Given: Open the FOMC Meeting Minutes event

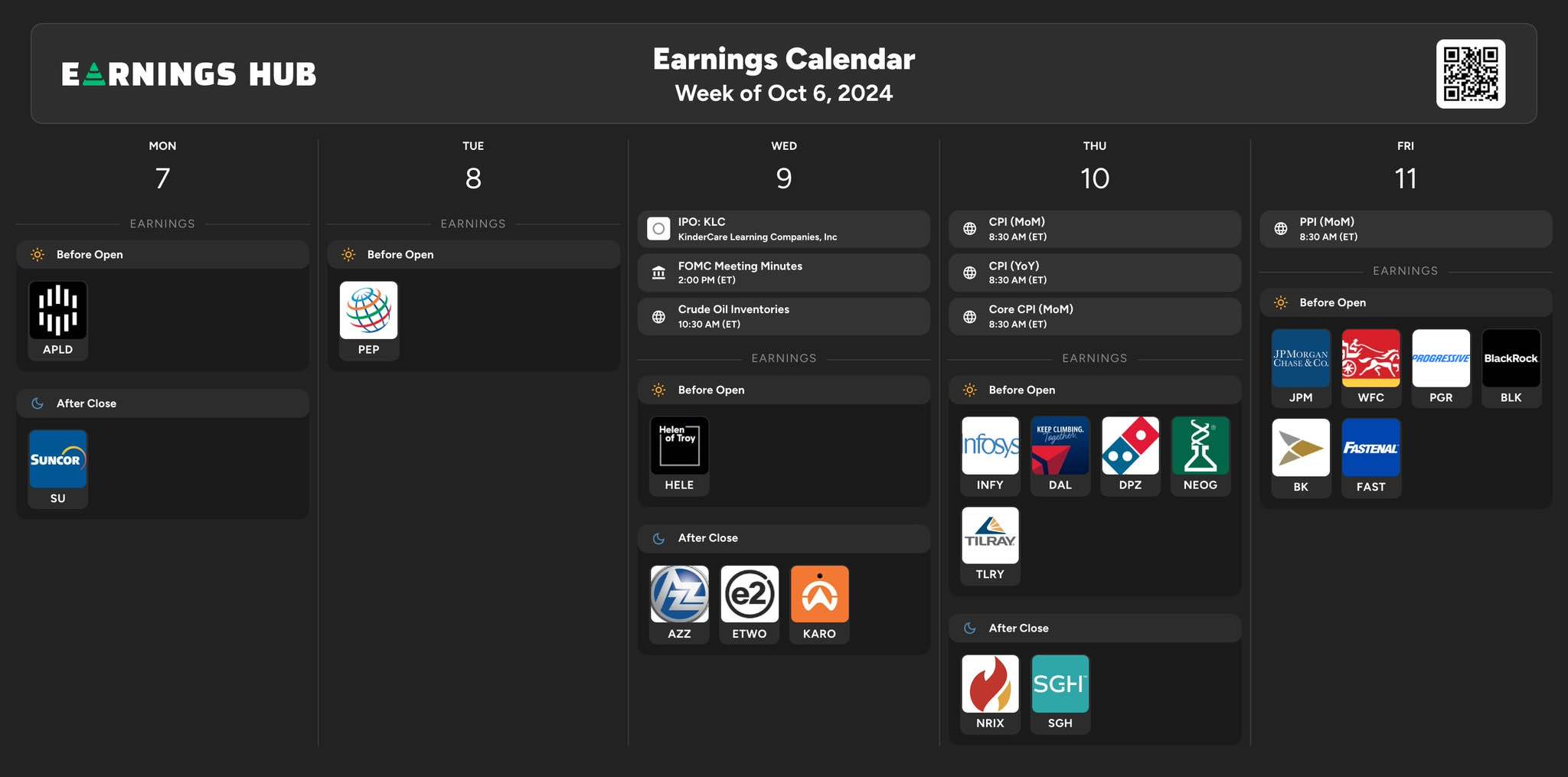Looking at the screenshot, I should pos(784,273).
